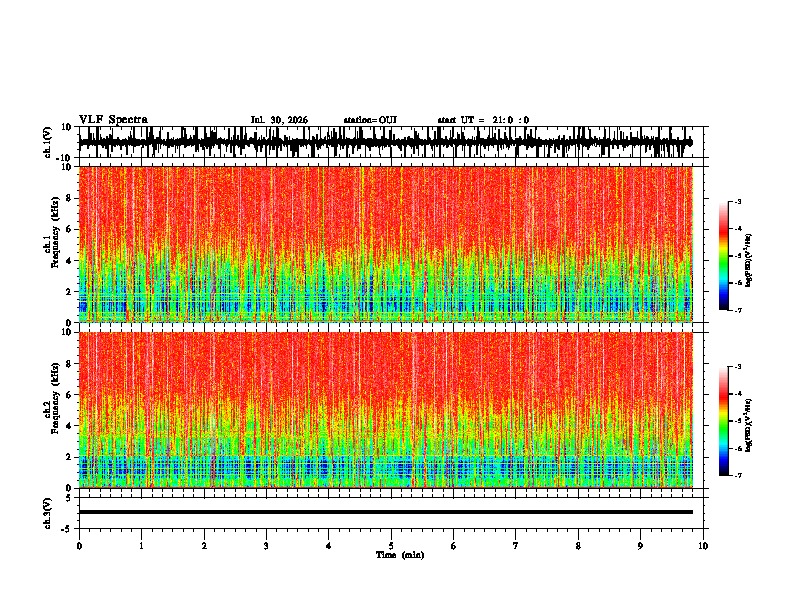Click the "station=OUI" header label
The width and height of the screenshot is (792, 612).
370,120
